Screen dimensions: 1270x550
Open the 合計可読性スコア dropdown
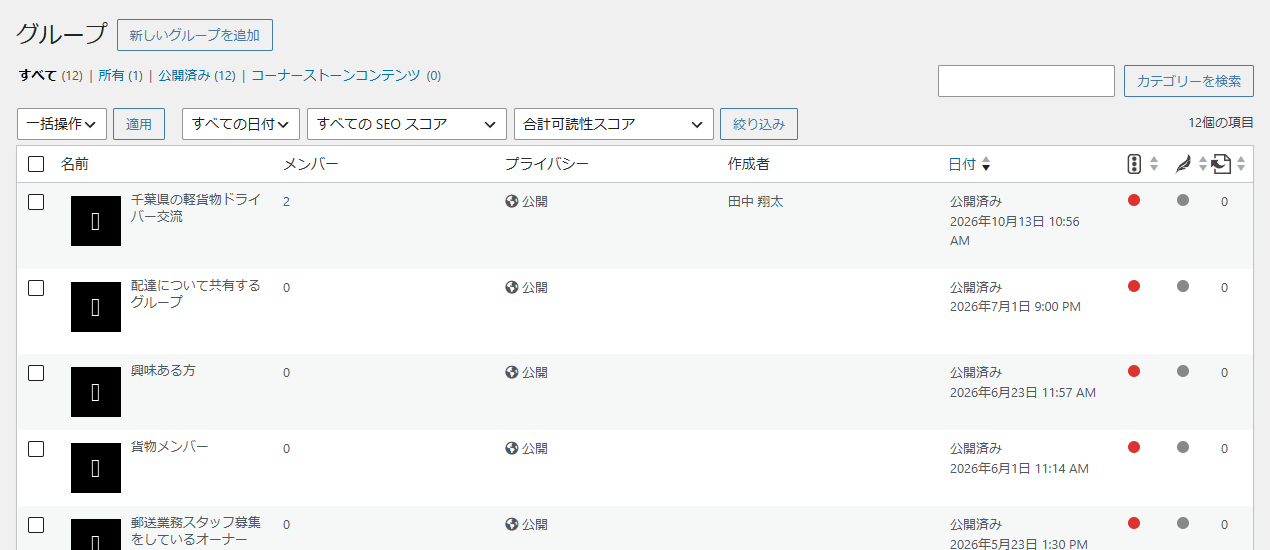614,124
